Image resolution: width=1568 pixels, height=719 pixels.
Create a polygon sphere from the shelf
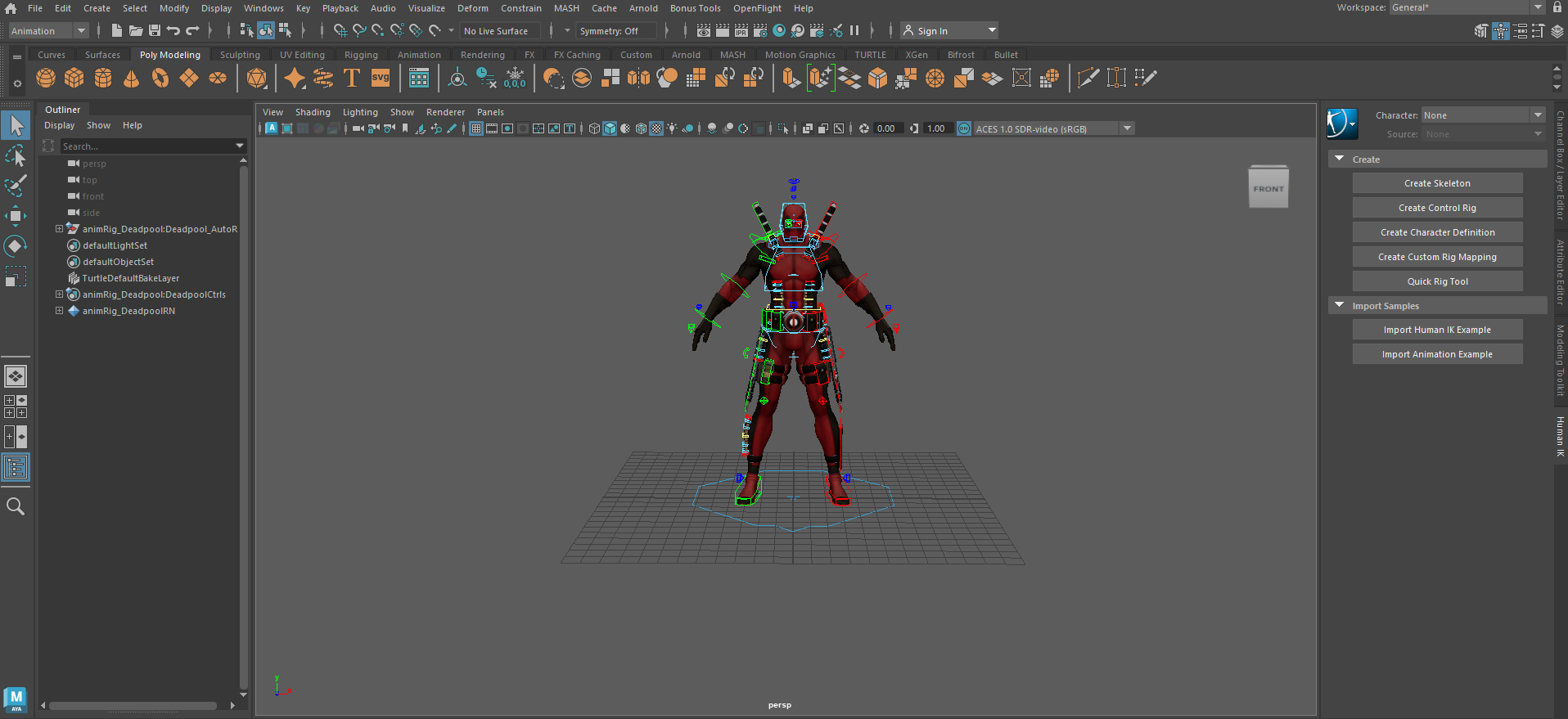(x=46, y=79)
